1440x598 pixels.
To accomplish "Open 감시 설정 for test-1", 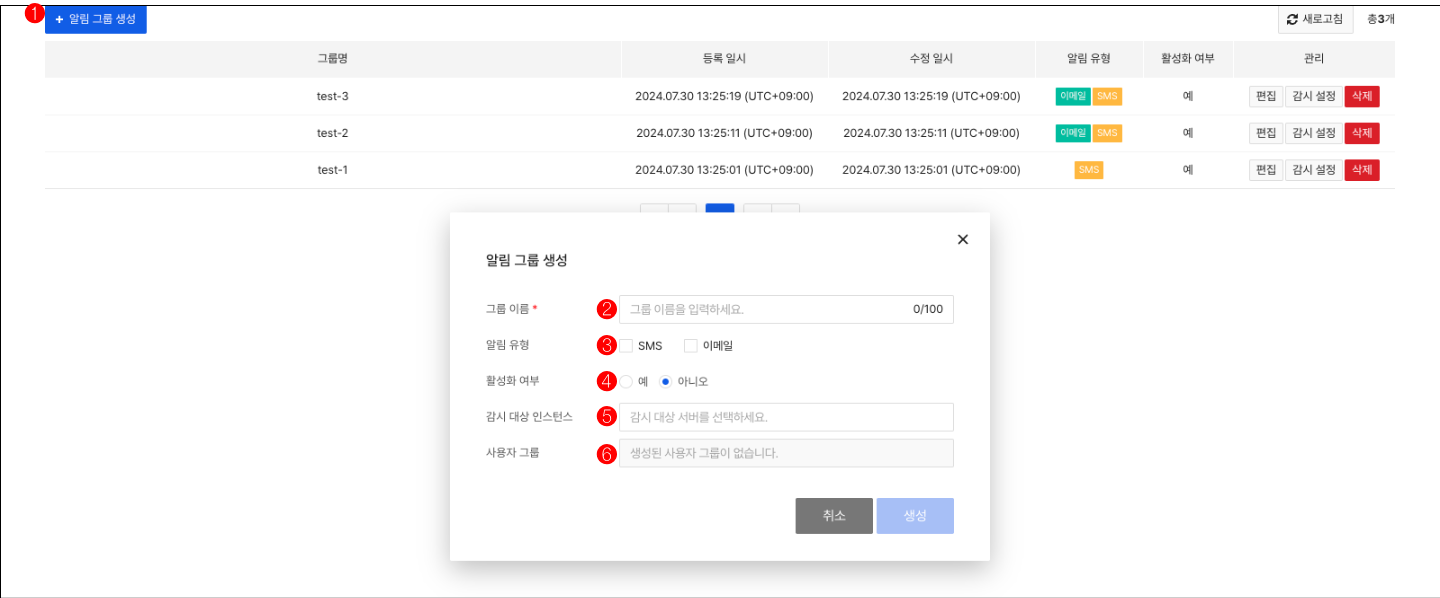I will 1314,170.
